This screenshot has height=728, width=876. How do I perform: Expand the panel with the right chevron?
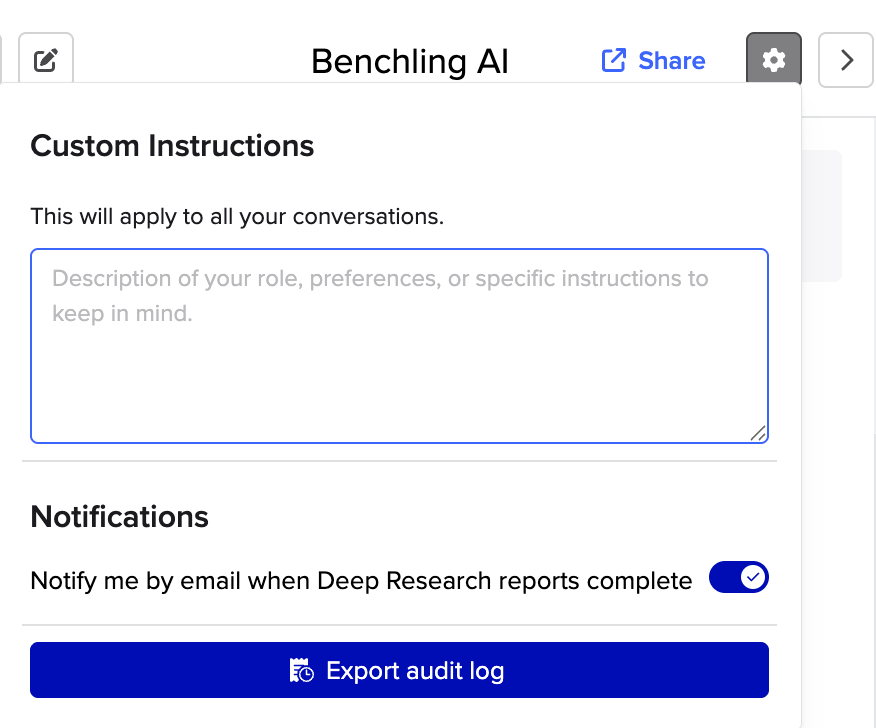click(846, 60)
